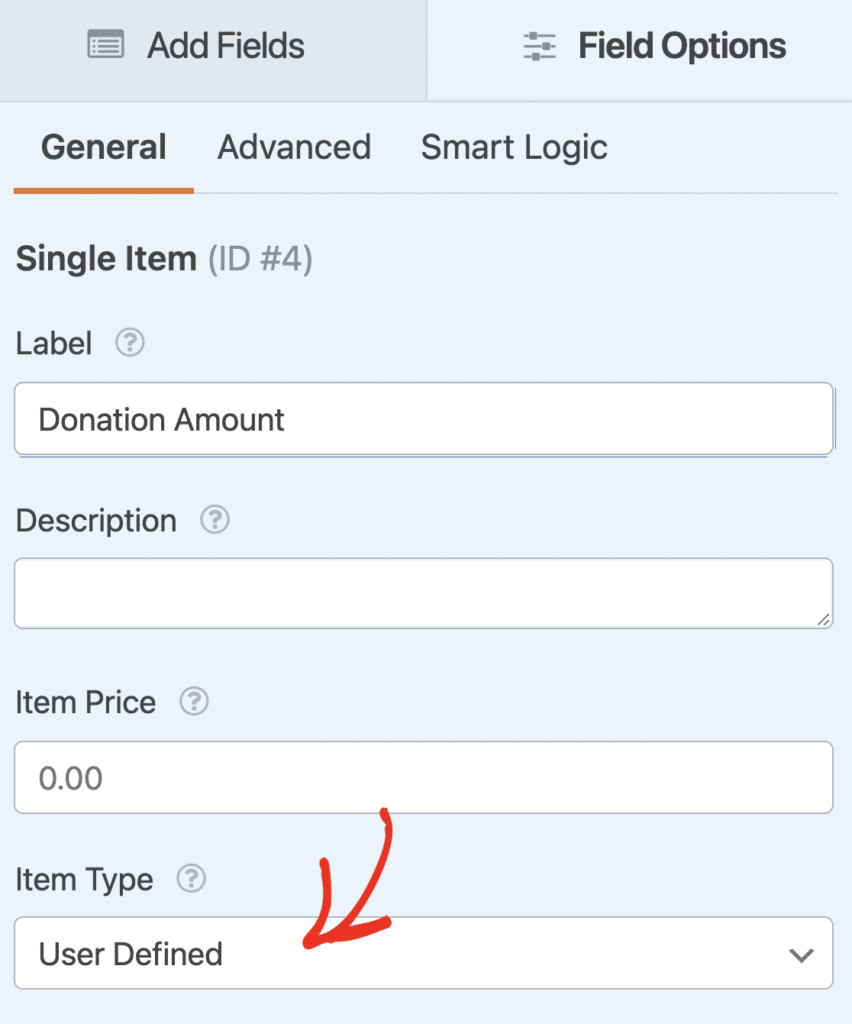Click the list icon next to Add Fields

coord(106,44)
